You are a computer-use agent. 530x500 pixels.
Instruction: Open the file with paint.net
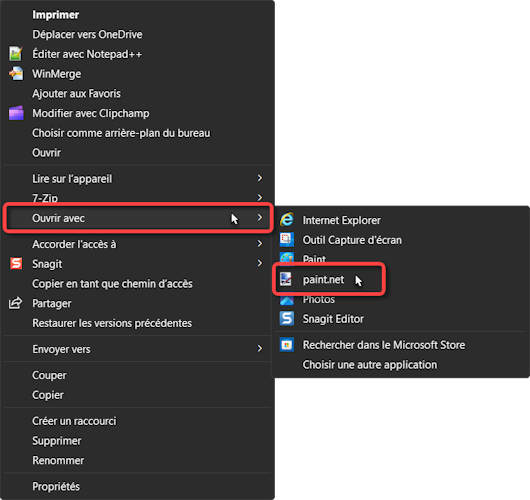click(x=401, y=280)
